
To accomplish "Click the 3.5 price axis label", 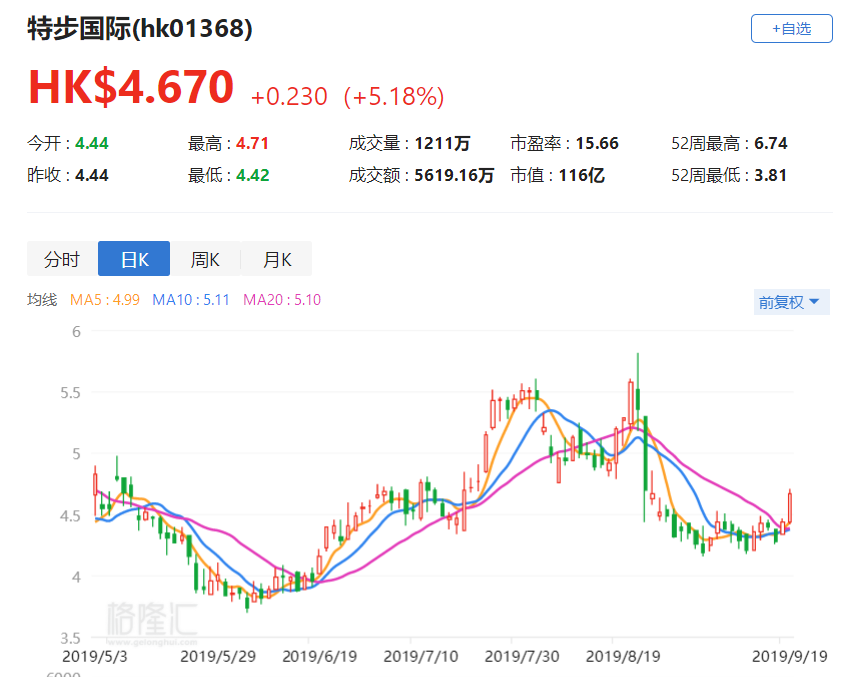I will pos(70,638).
